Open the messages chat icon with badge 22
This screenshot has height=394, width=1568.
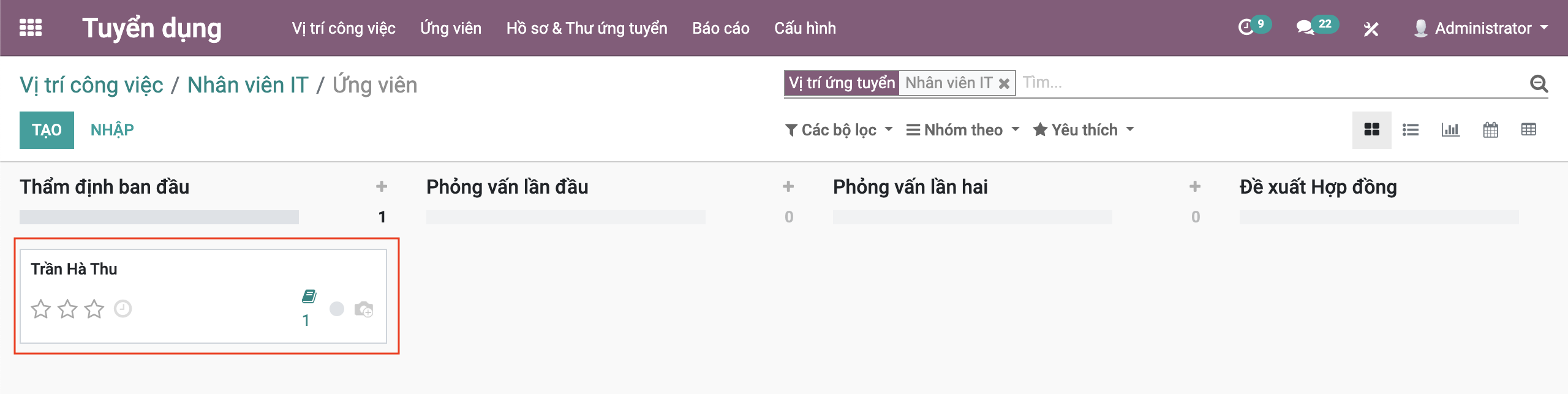1305,28
